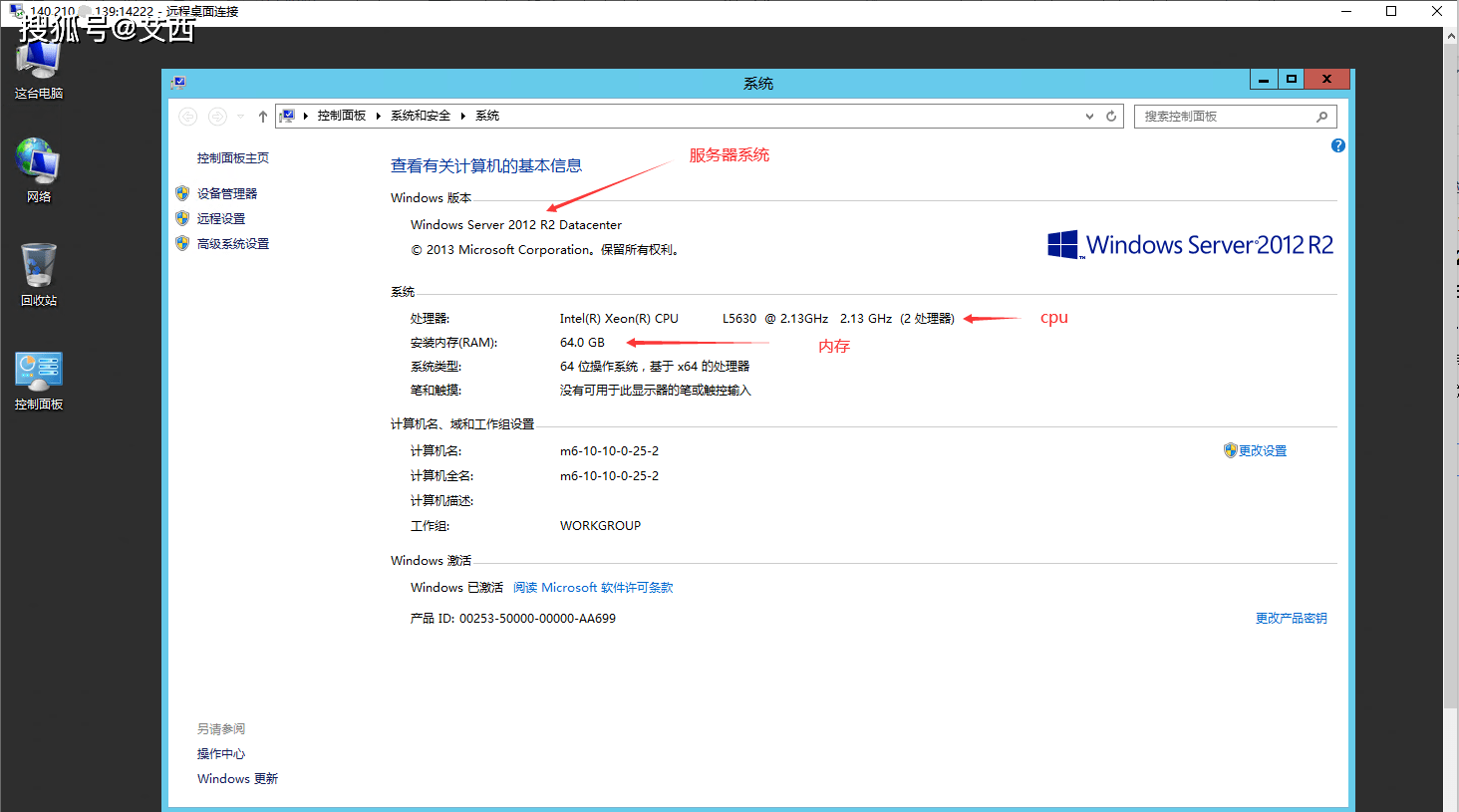Open the Recycle Bin (回收站) desktop icon
This screenshot has height=812, width=1459.
(x=39, y=274)
